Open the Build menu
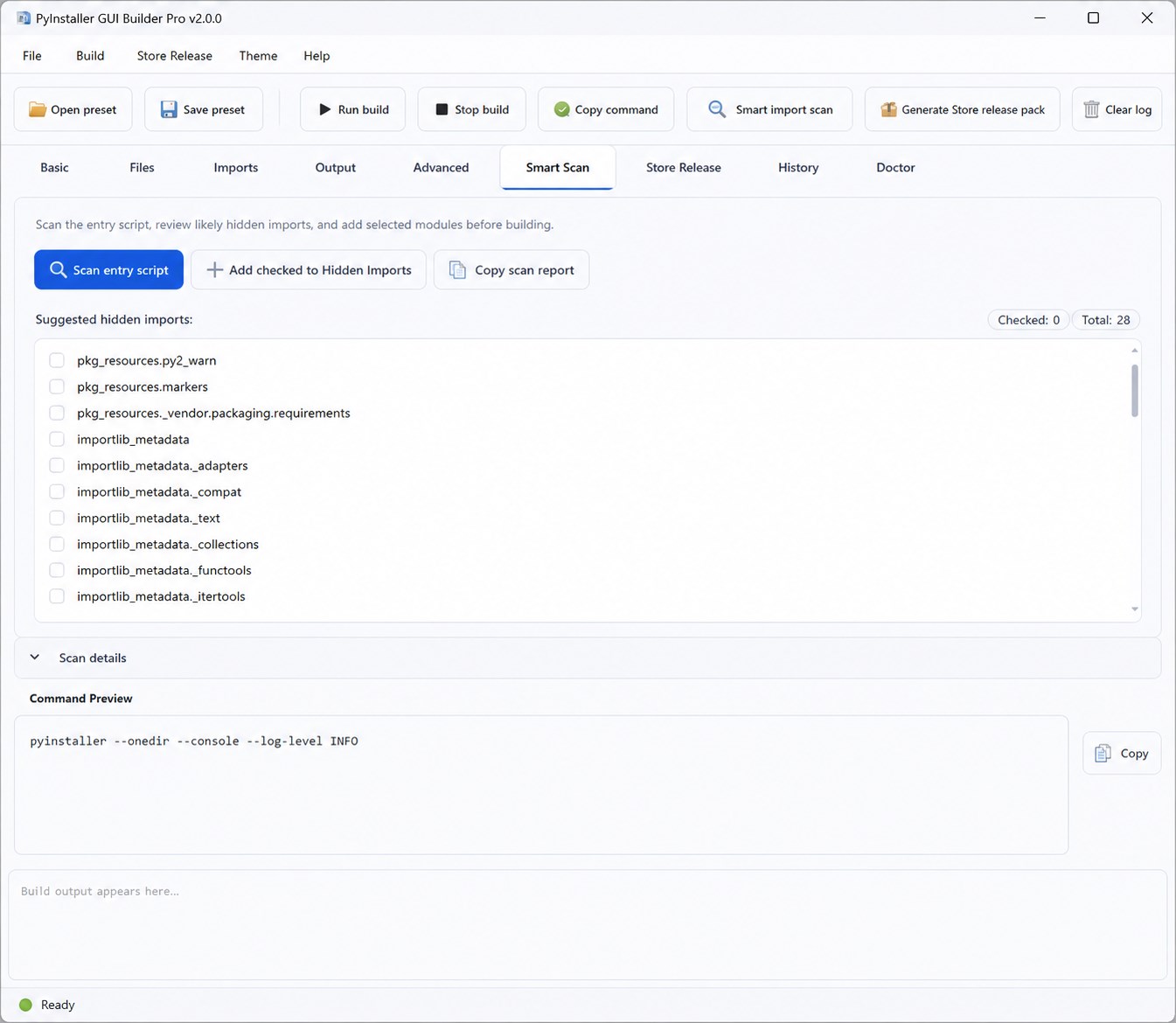The image size is (1176, 1023). 90,55
